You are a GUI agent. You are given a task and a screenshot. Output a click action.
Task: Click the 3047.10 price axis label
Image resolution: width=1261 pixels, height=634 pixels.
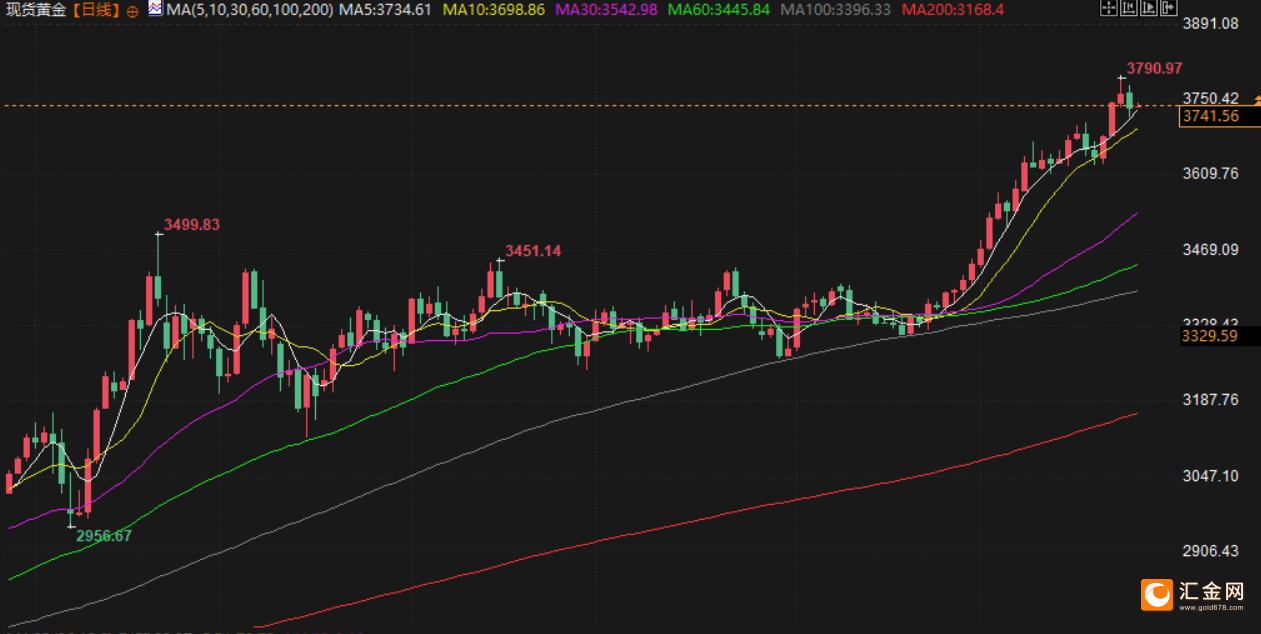click(1210, 475)
